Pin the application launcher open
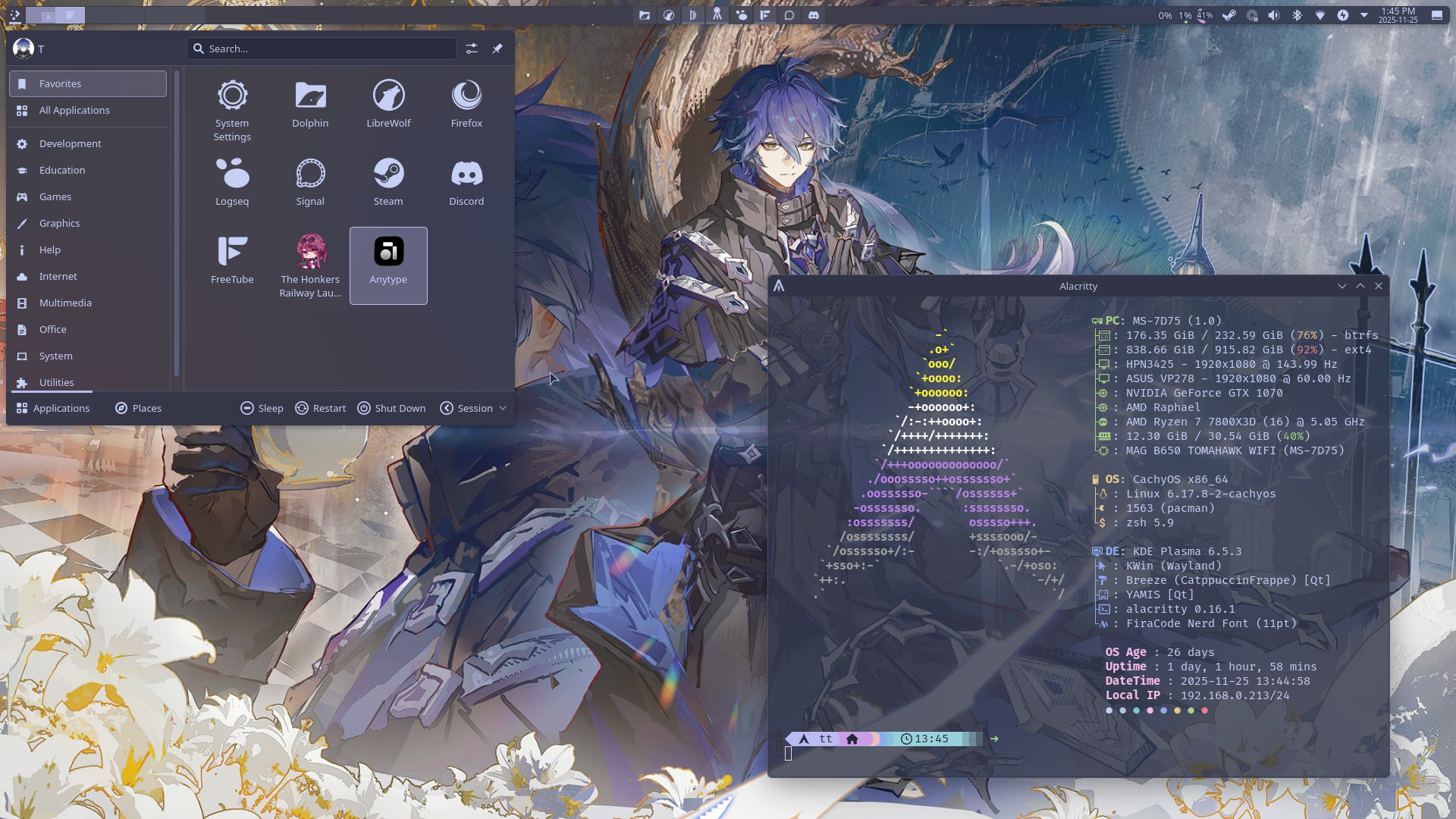Screen dimensions: 1456x819 click(x=497, y=49)
